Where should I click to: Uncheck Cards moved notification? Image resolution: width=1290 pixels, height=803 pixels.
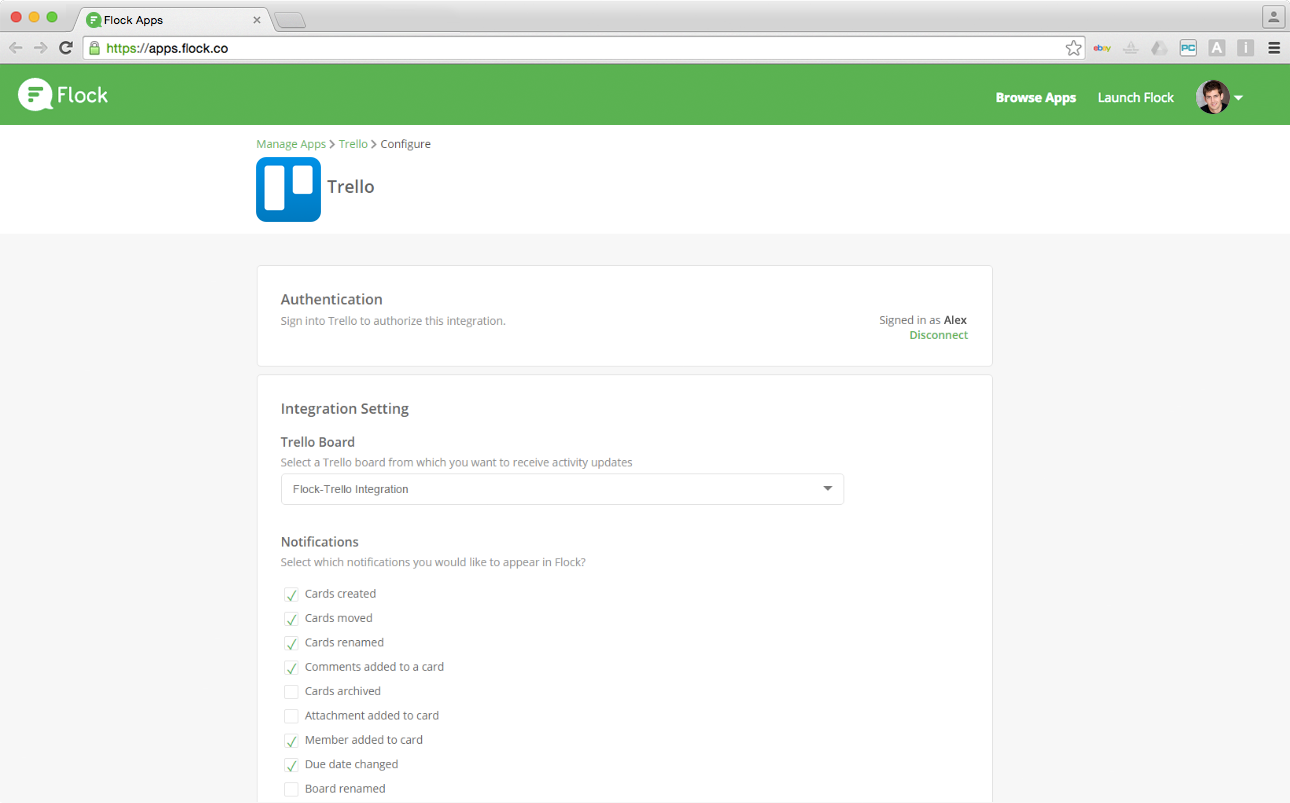click(x=291, y=618)
